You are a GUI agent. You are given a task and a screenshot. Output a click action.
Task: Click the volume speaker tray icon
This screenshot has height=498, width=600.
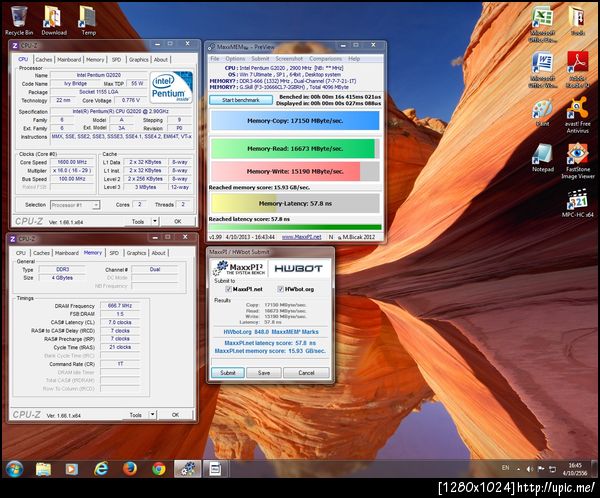tap(530, 469)
